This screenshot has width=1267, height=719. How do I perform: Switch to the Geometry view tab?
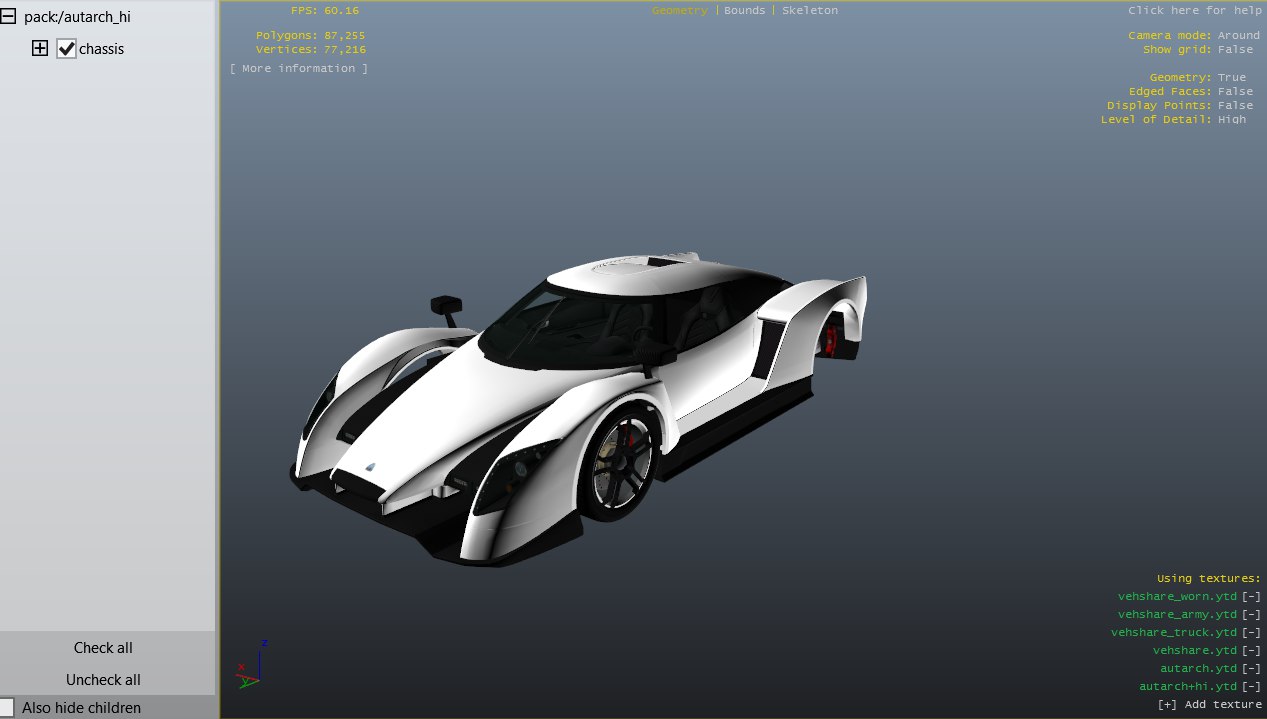[679, 10]
